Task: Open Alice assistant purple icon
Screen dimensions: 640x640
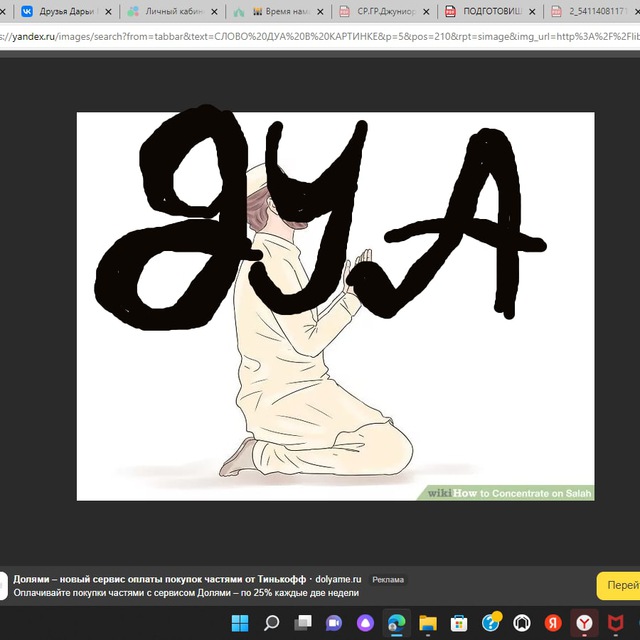Action: point(365,623)
